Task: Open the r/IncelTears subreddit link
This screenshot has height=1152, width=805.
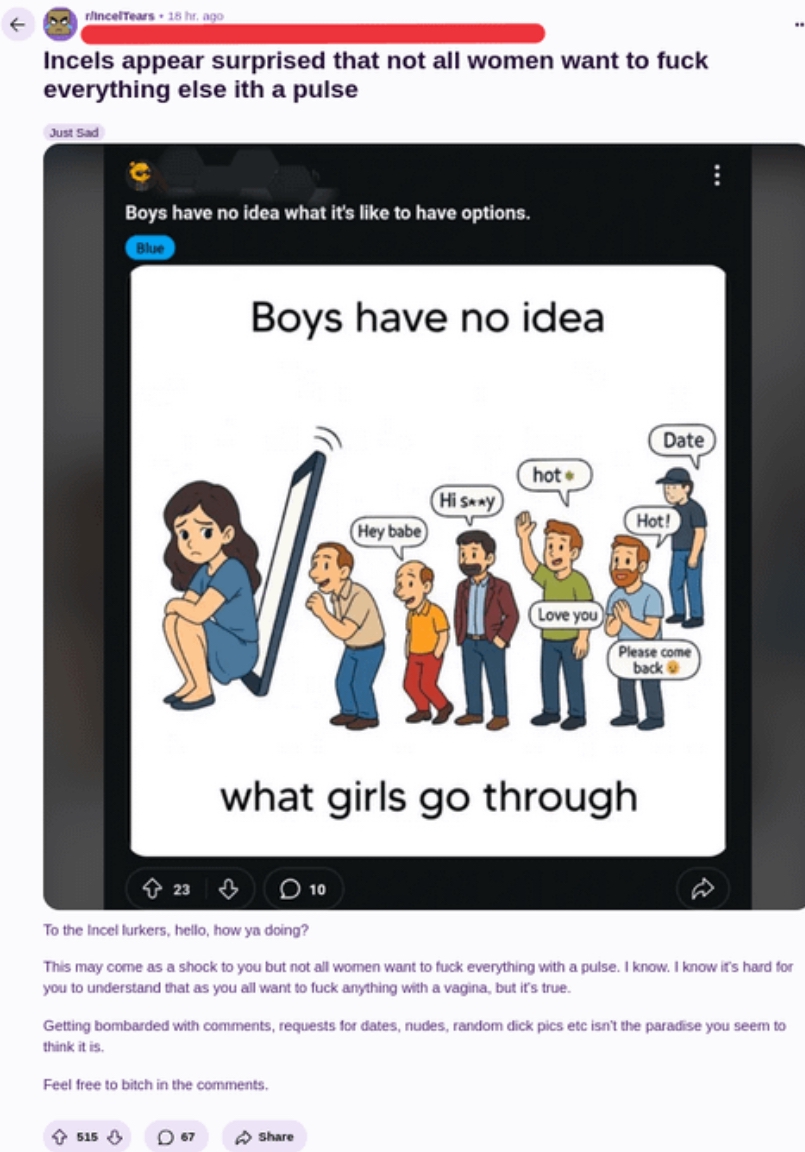Action: tap(119, 15)
